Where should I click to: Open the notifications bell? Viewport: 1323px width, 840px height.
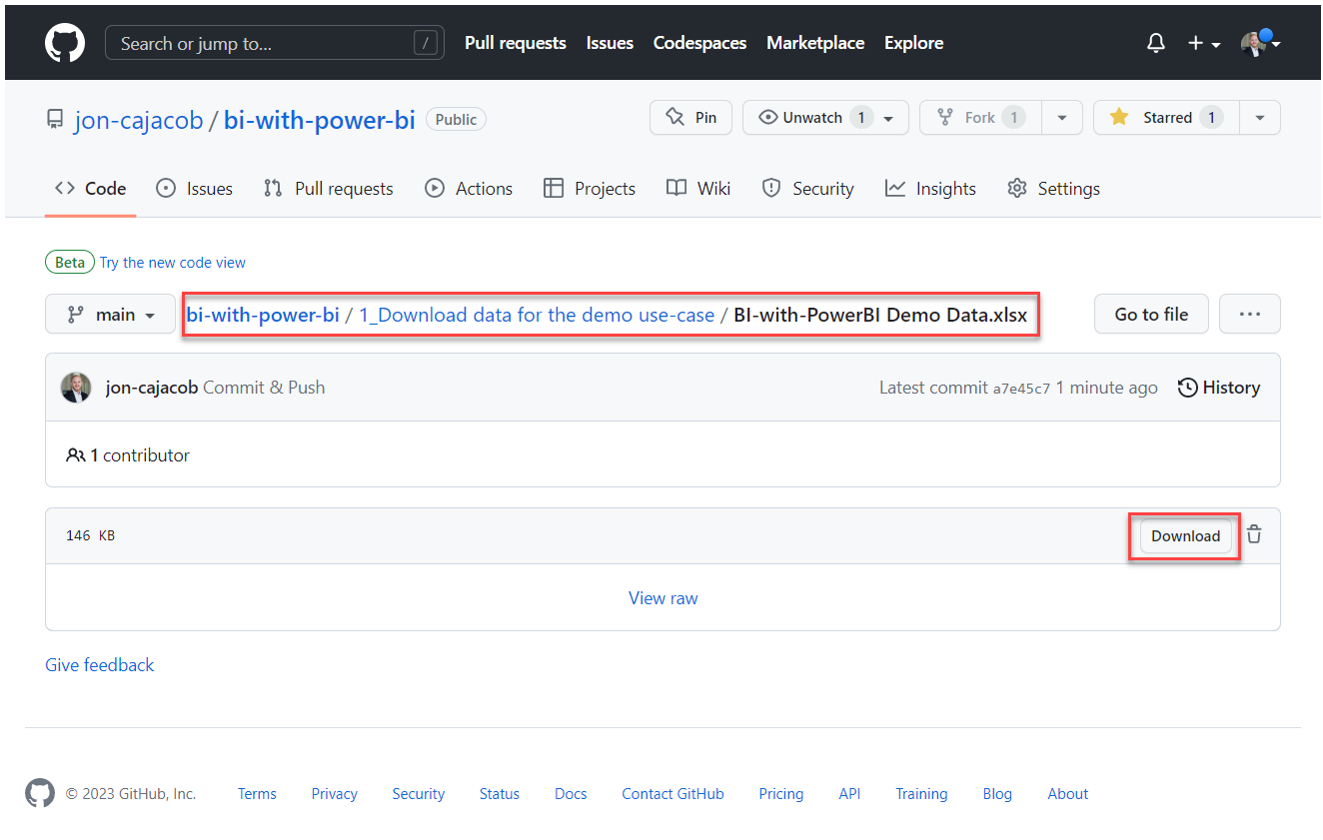click(1156, 43)
